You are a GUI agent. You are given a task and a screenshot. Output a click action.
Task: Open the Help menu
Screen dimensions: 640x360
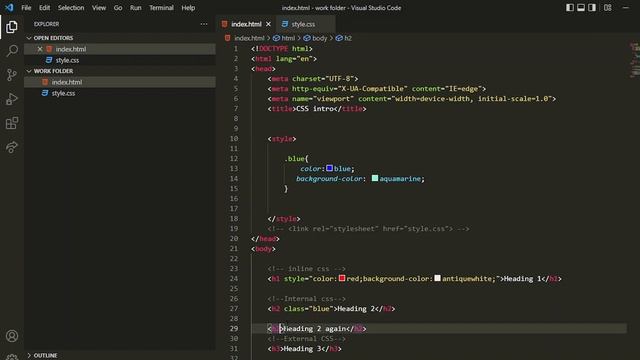point(188,8)
